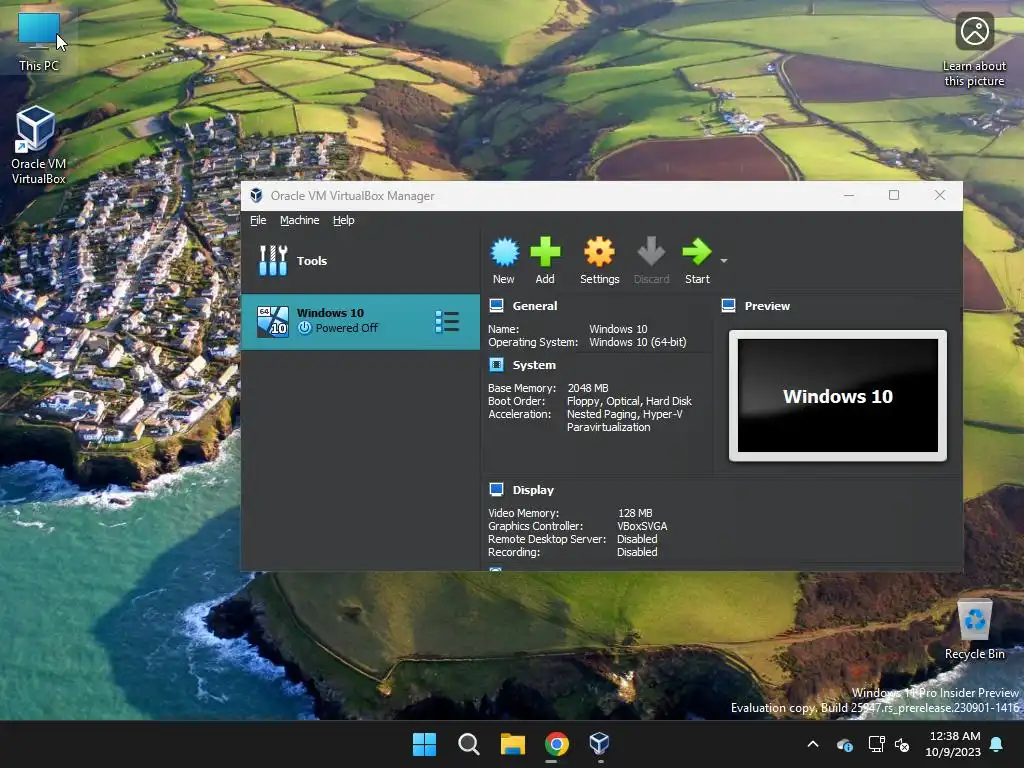Screen dimensions: 1024x768
Task: Click the VirtualBox icon in the title bar
Action: coord(257,195)
